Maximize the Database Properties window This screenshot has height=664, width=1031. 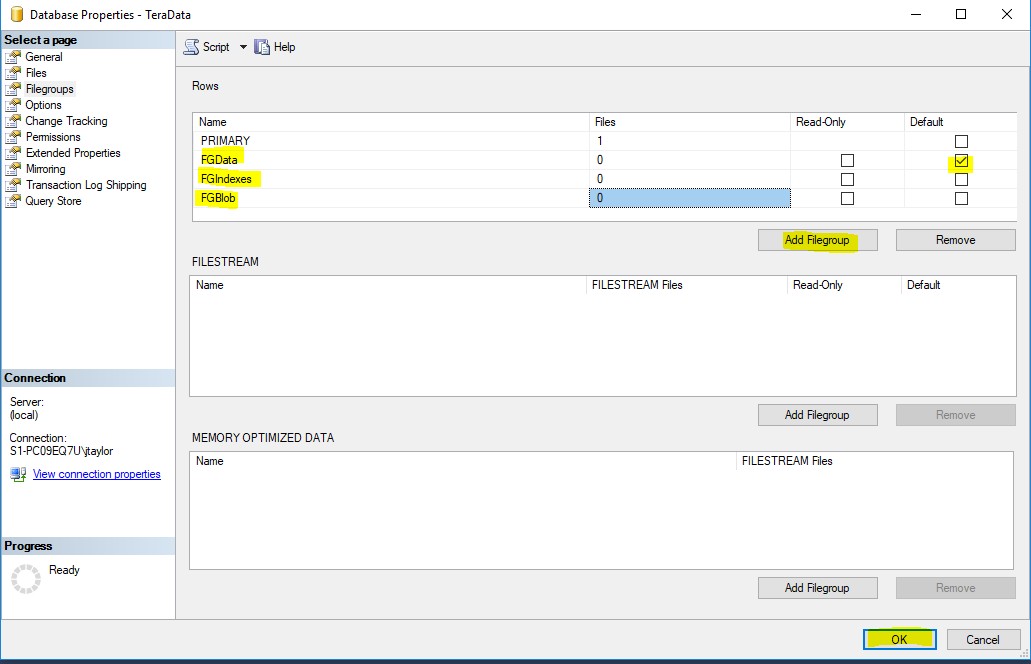coord(961,14)
